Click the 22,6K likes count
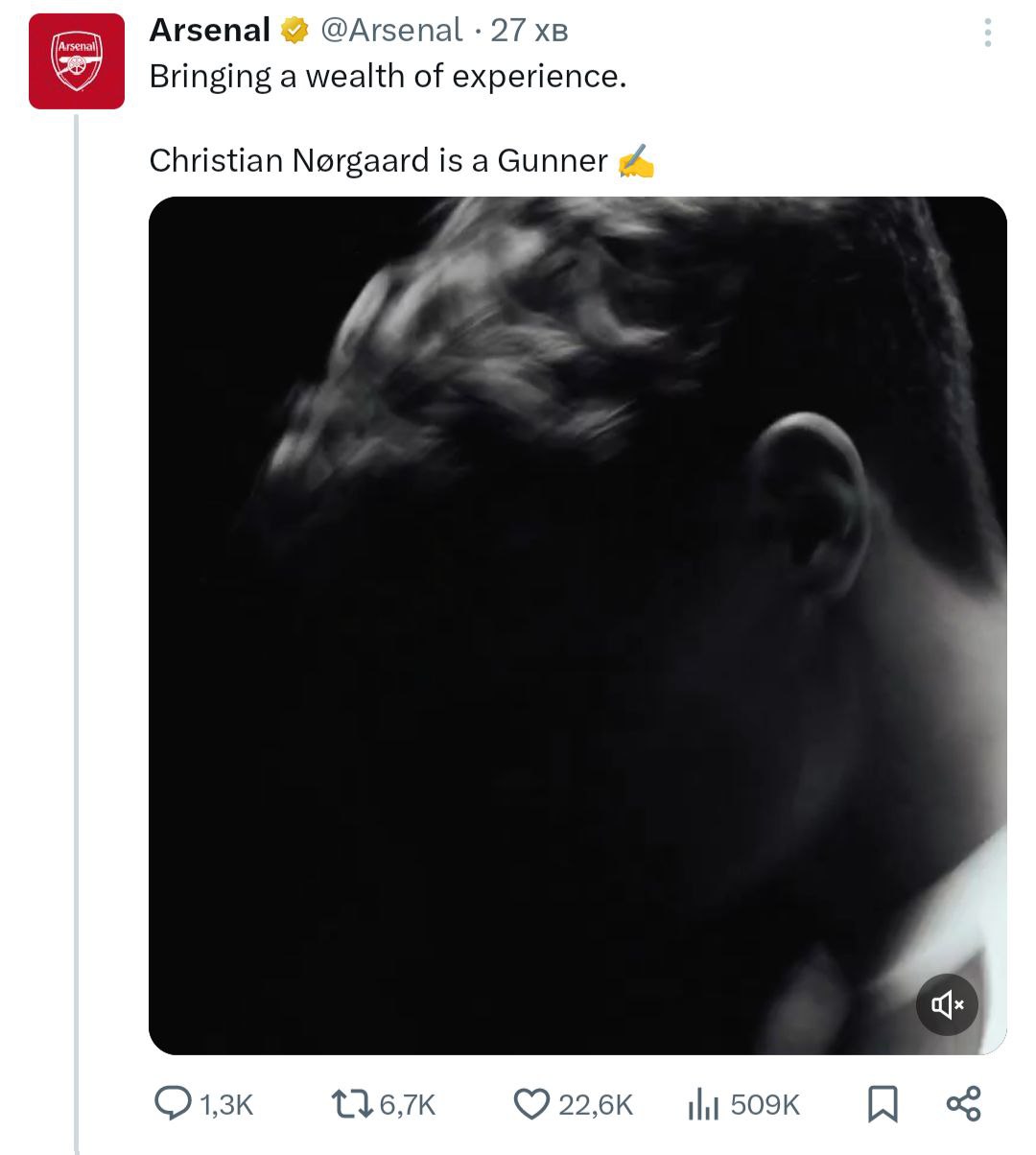 pos(596,1105)
